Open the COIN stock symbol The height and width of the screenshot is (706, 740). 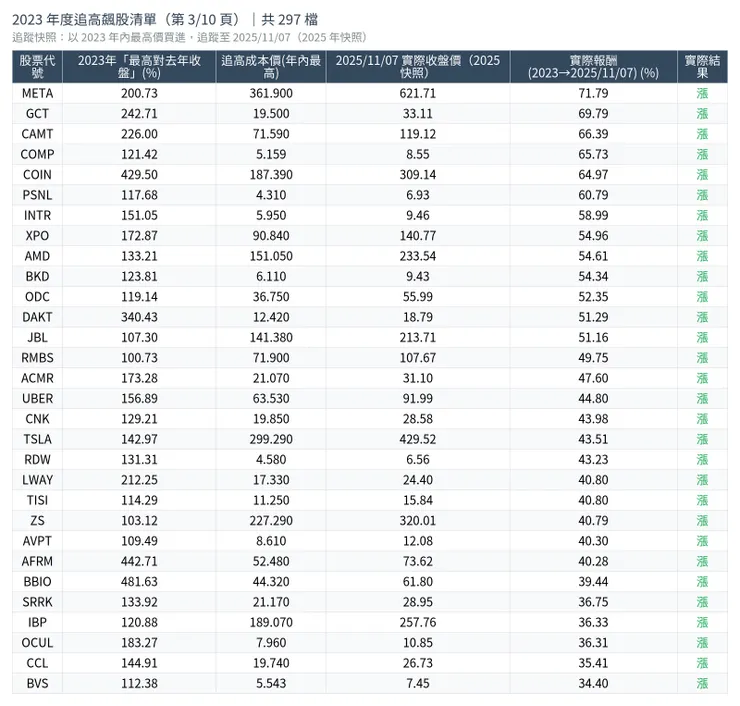[x=37, y=174]
